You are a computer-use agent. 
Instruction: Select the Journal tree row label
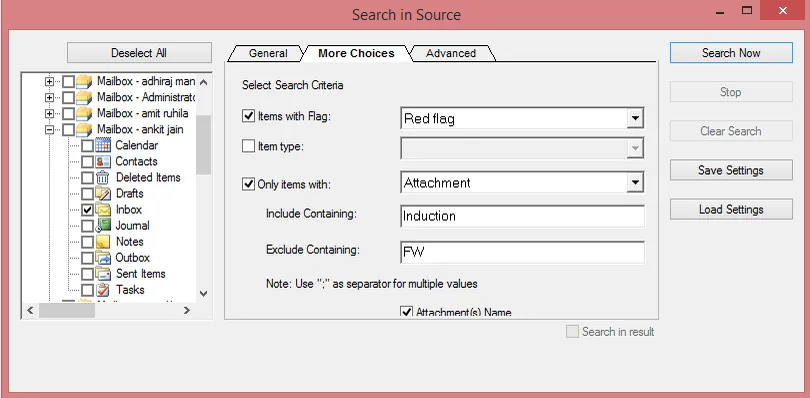click(x=132, y=225)
